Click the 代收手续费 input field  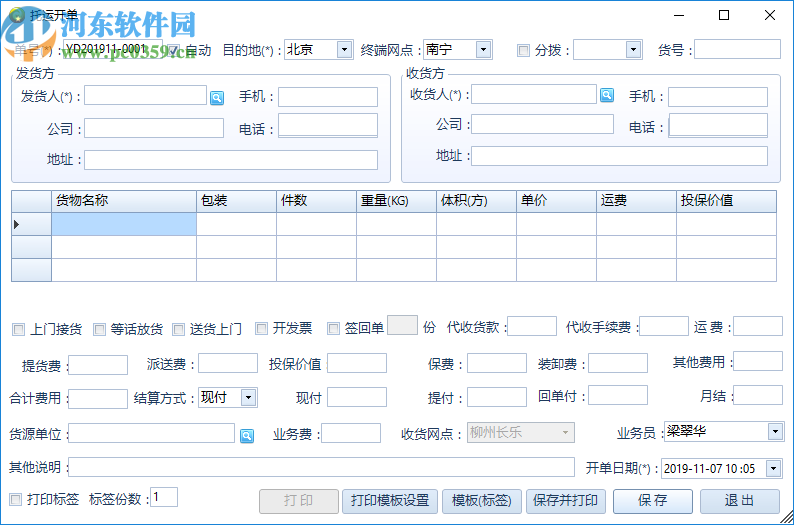[664, 326]
